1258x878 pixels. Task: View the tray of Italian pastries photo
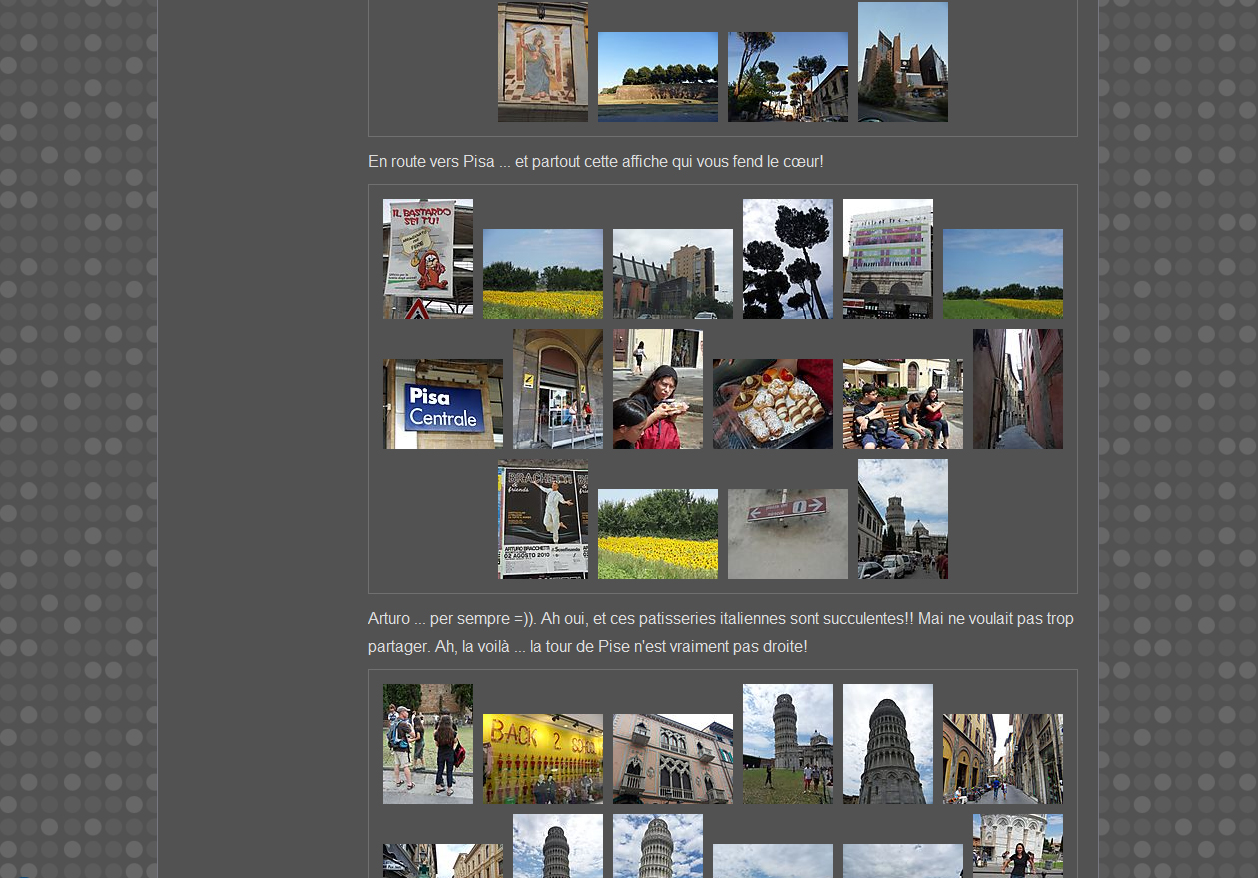[x=772, y=404]
